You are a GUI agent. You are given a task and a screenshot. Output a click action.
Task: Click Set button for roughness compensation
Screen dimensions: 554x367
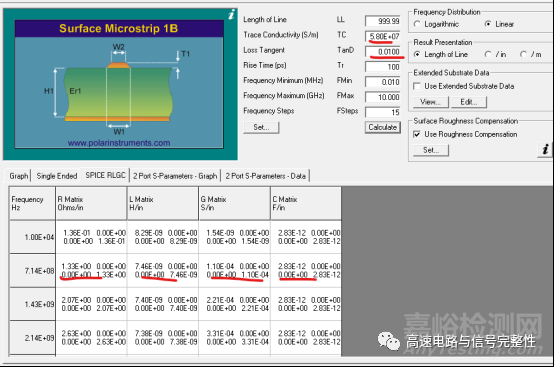click(431, 150)
